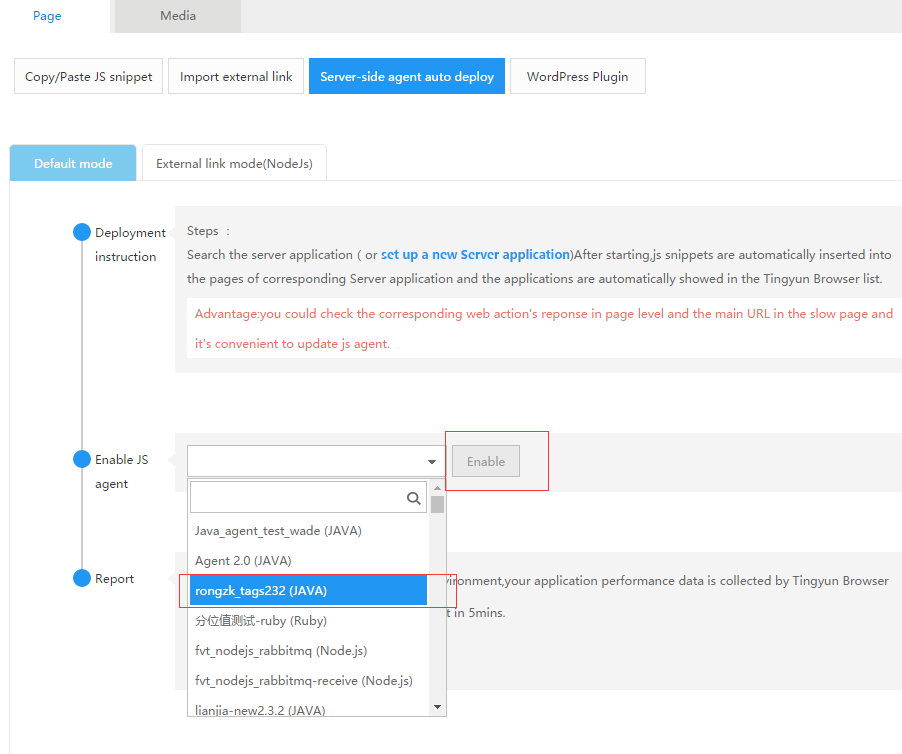Click the Enable JS agent step circle
902x754 pixels.
[x=82, y=460]
